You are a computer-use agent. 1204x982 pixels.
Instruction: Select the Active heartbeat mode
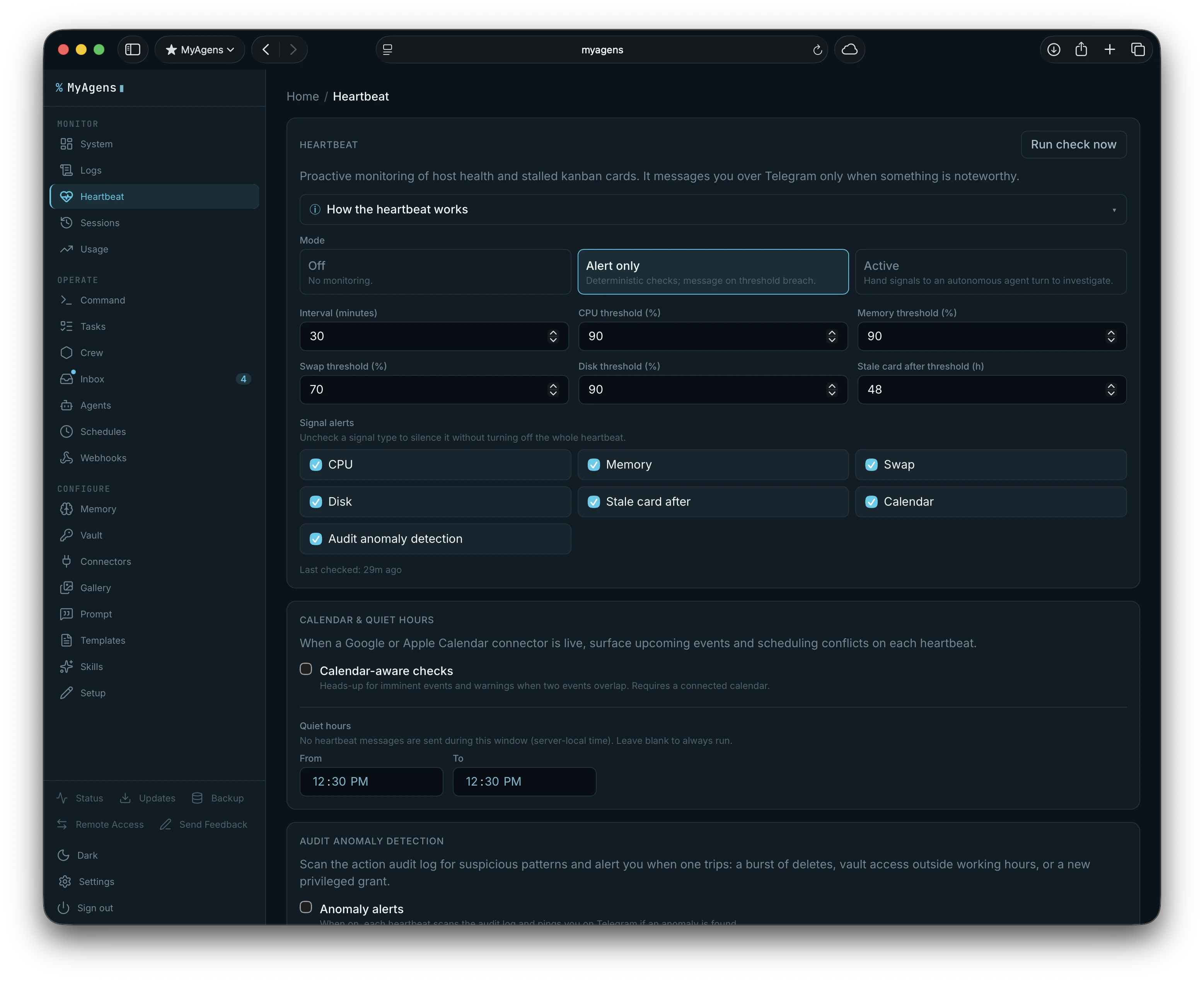pos(991,272)
